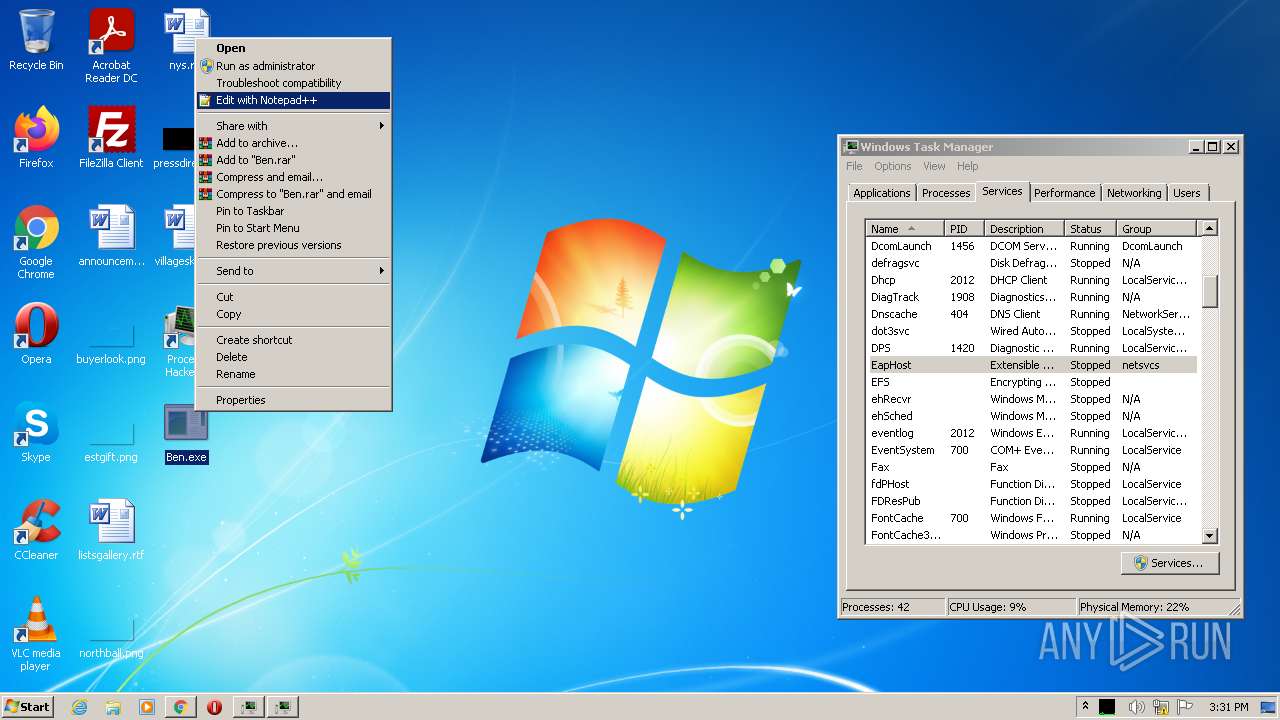Click the services list scroll up arrow
The image size is (1280, 720).
[1209, 229]
